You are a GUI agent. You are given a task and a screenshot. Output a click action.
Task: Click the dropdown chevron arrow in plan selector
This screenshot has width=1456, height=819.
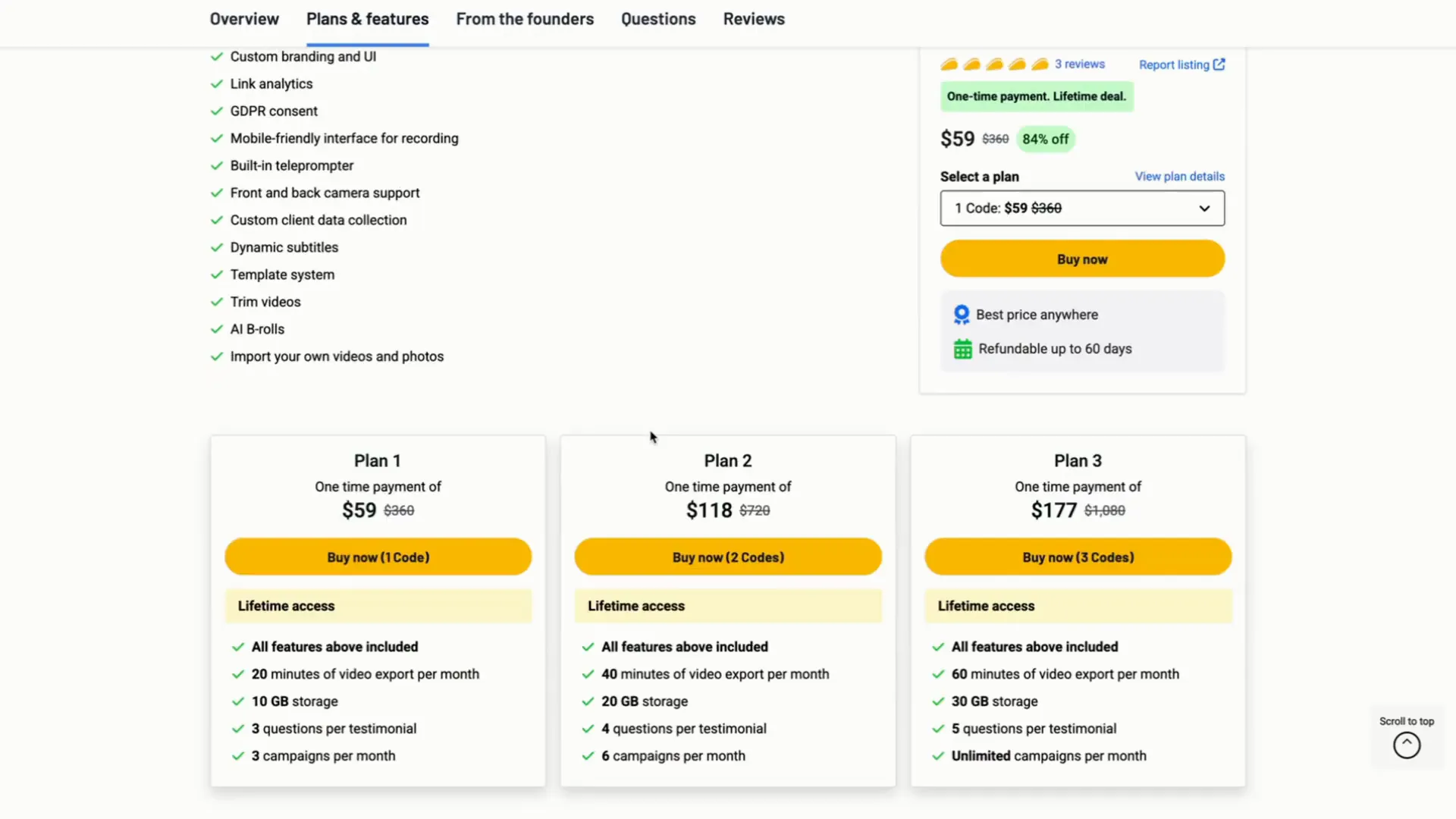(x=1204, y=209)
